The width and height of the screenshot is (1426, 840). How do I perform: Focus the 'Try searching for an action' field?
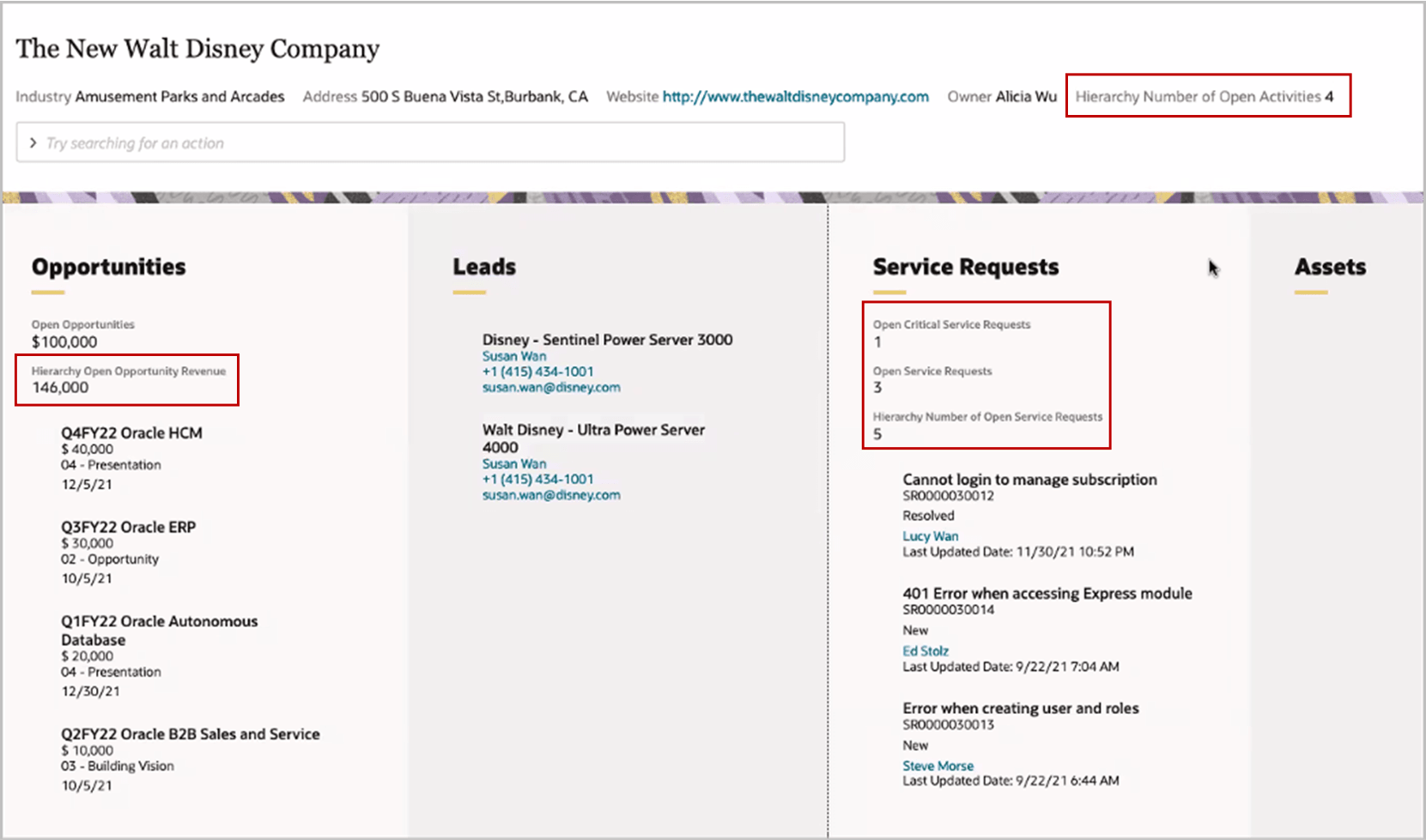[430, 142]
